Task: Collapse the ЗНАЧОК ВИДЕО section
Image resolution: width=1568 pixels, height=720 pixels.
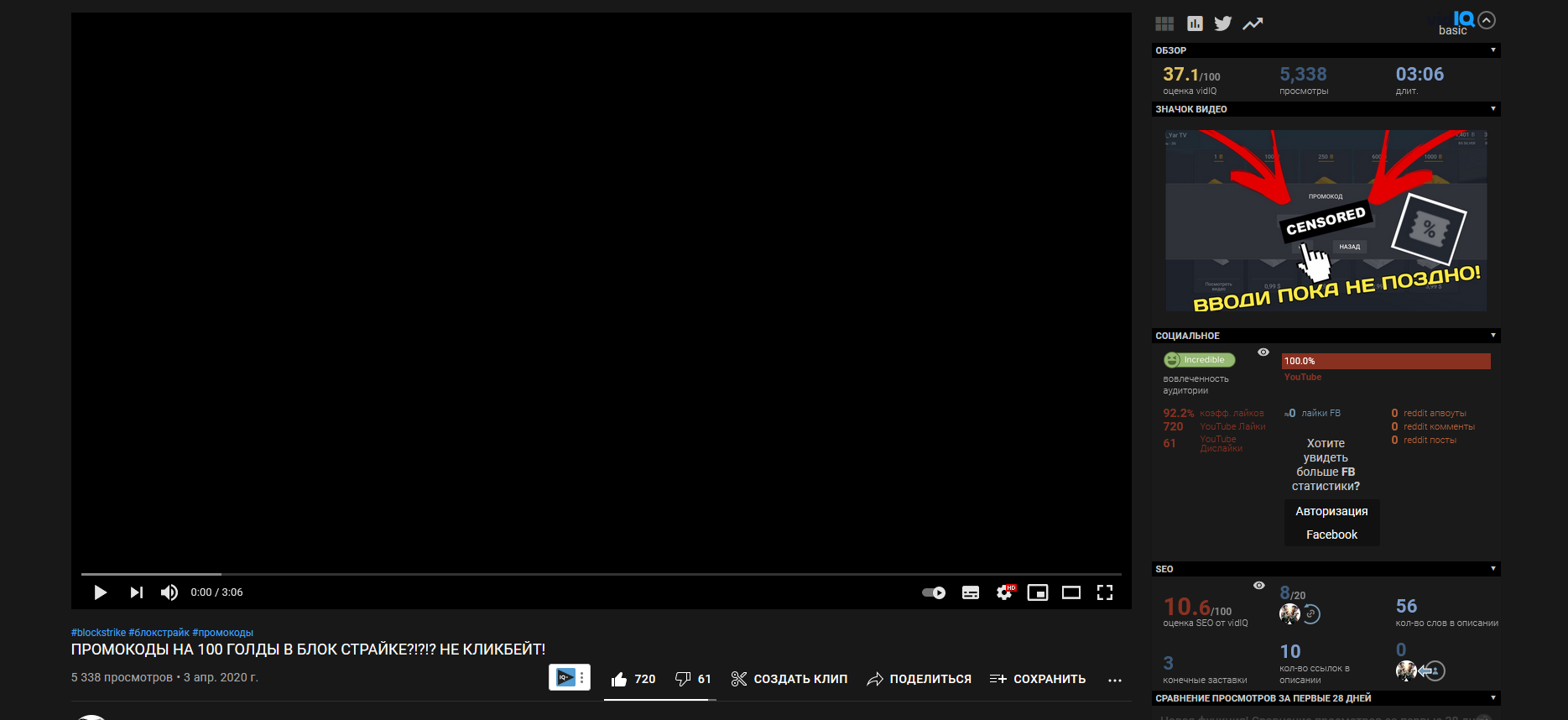Action: tap(1492, 109)
